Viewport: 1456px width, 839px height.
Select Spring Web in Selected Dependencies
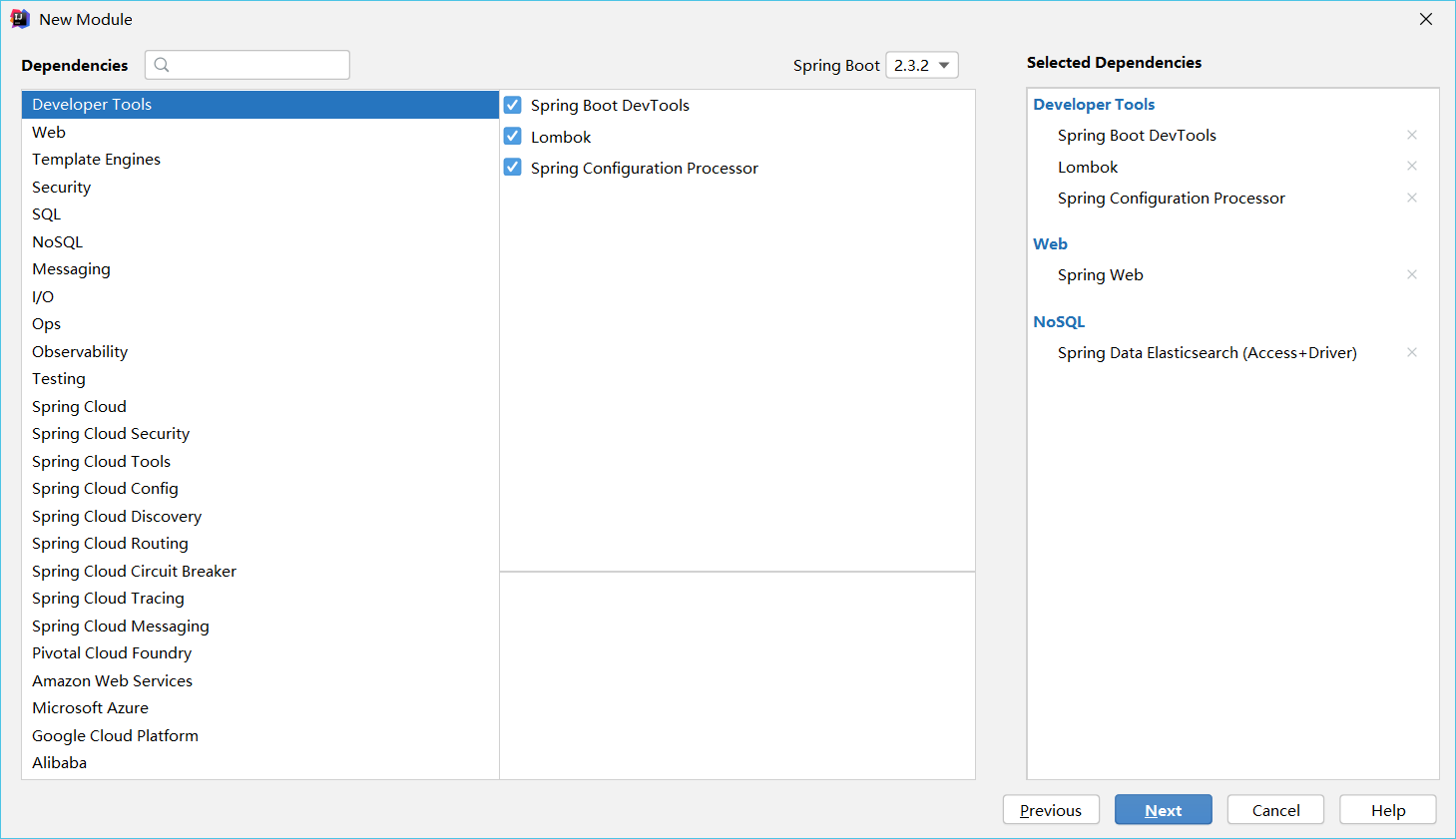[1101, 274]
